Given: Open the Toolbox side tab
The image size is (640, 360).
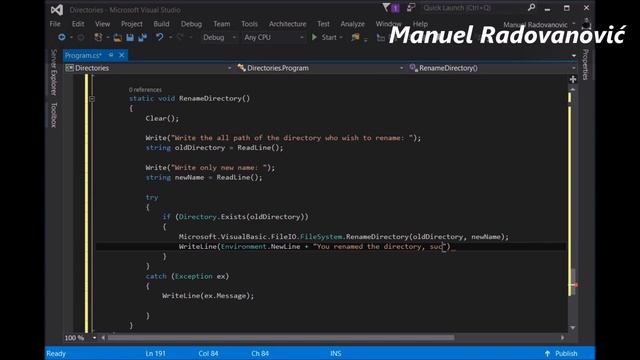Looking at the screenshot, I should (x=53, y=115).
